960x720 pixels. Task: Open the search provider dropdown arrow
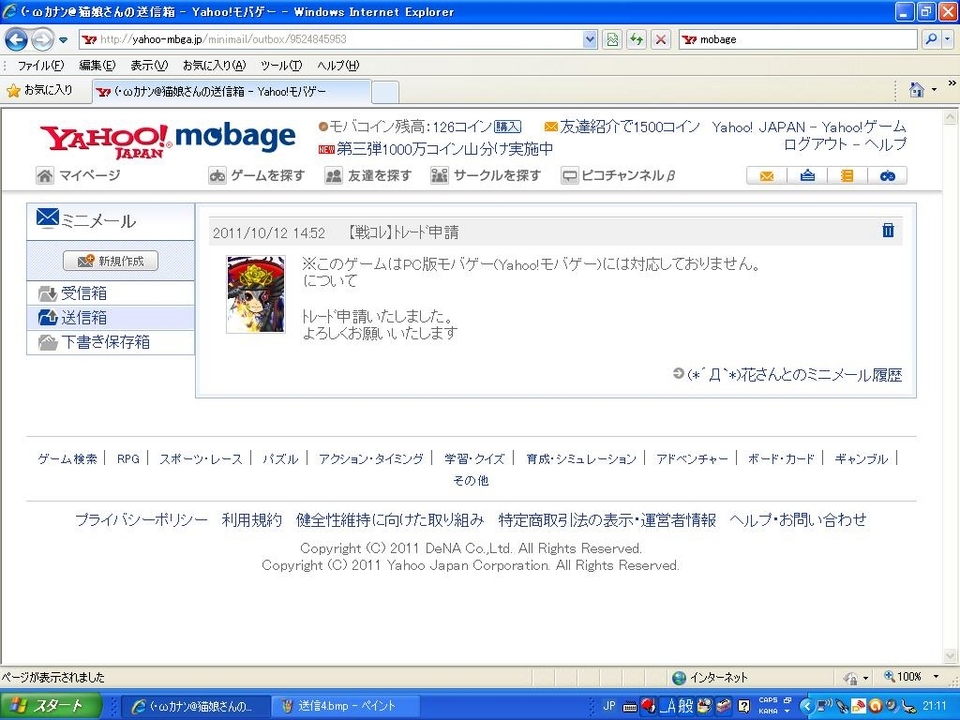tap(947, 39)
